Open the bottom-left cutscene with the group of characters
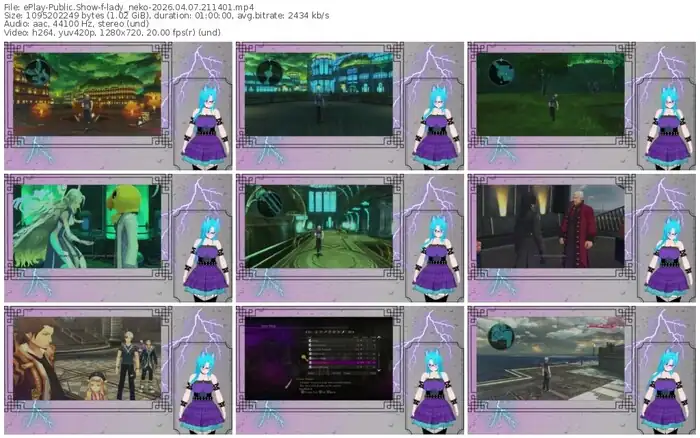Image resolution: width=700 pixels, height=438 pixels. [85, 358]
